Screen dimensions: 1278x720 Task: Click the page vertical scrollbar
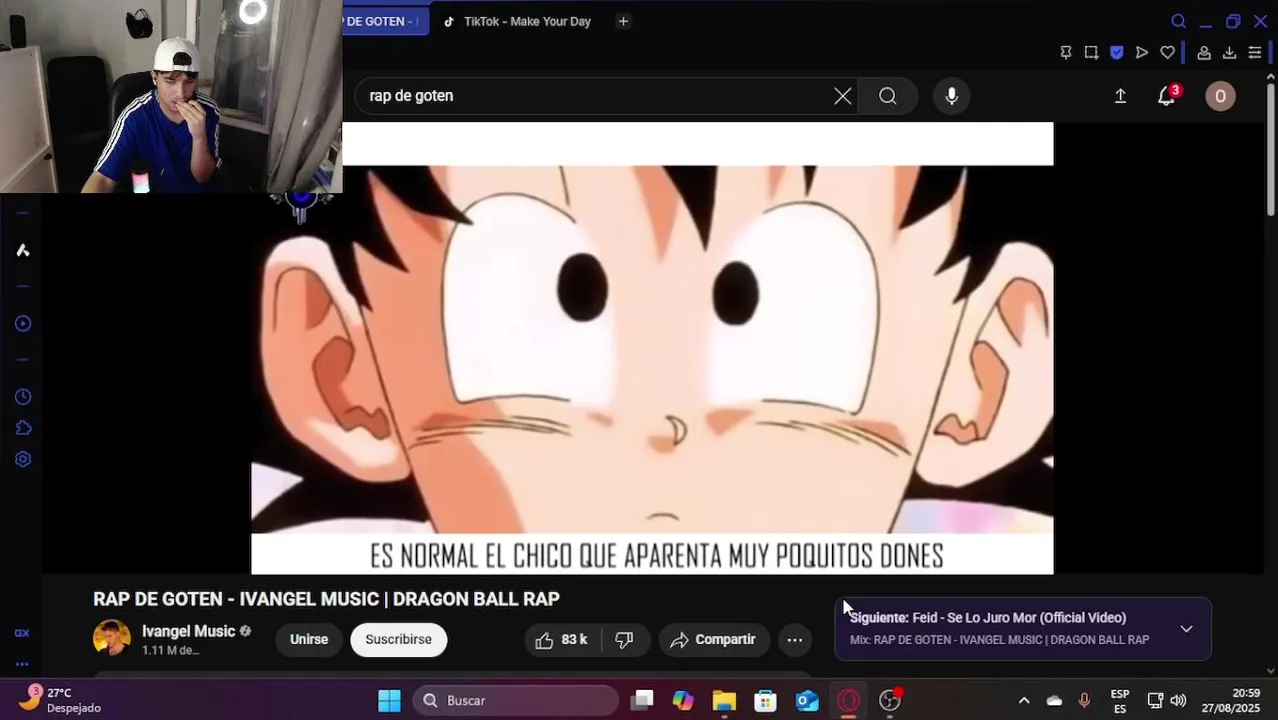point(1271,150)
